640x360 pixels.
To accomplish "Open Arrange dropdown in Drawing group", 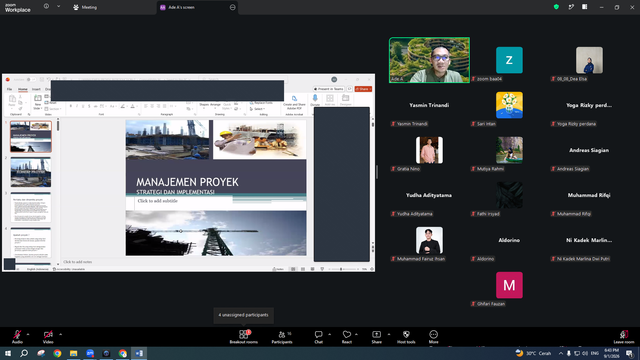I will (x=215, y=104).
